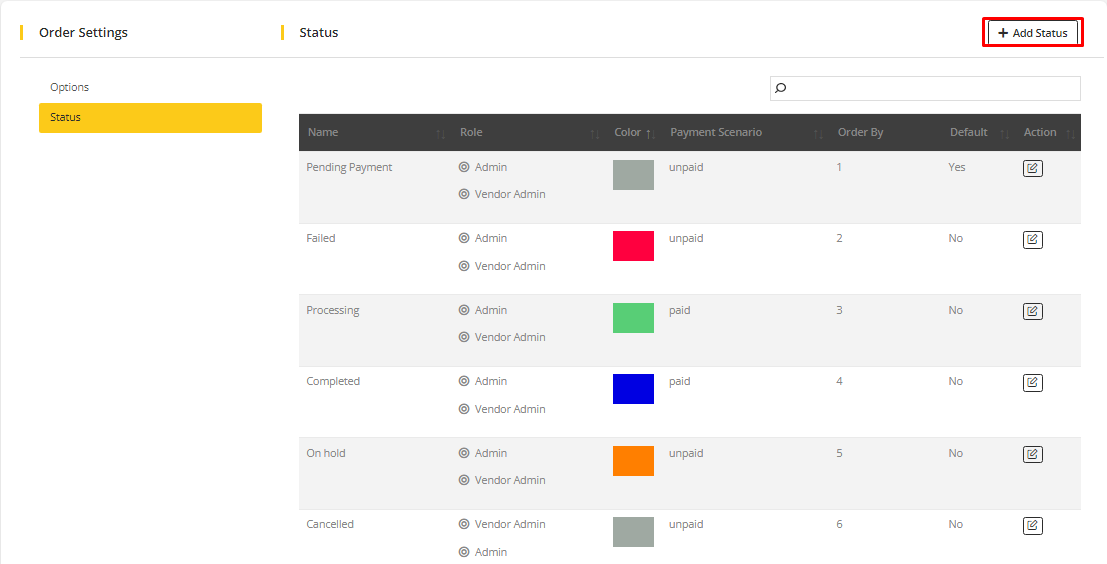Edit the On hold status
This screenshot has height=564, width=1107.
tap(1032, 454)
